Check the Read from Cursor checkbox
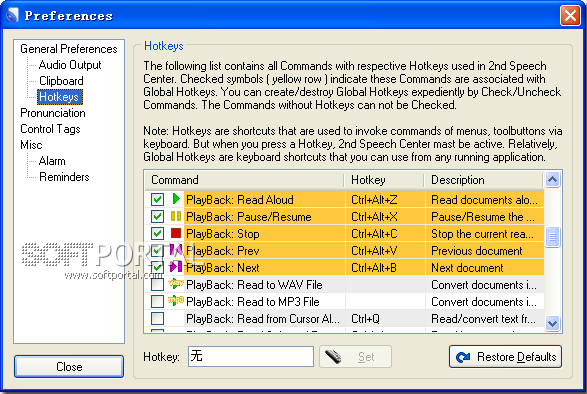This screenshot has width=587, height=394. 157,318
